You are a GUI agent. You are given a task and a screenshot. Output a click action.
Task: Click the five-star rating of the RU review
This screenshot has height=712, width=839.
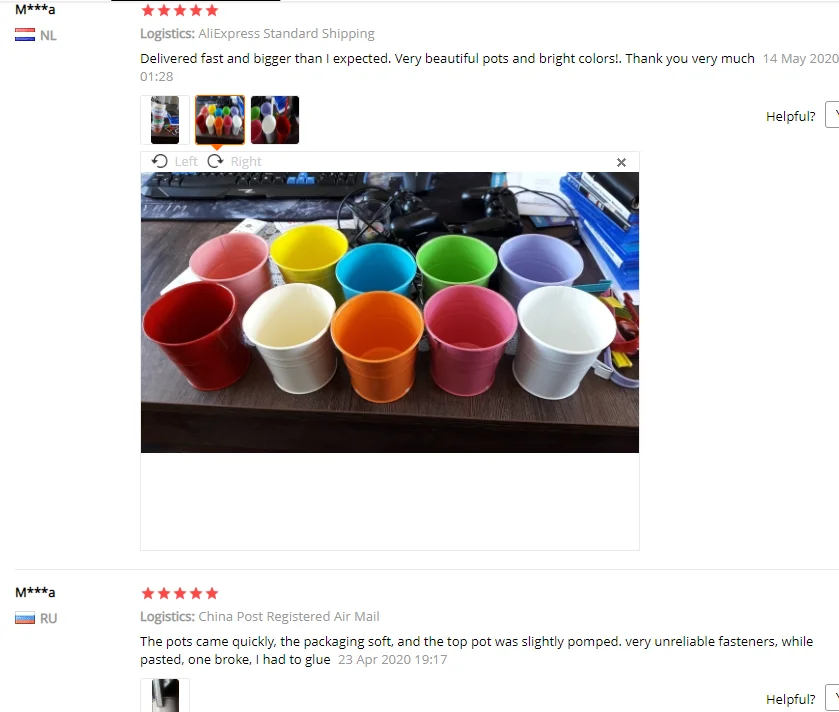click(180, 593)
